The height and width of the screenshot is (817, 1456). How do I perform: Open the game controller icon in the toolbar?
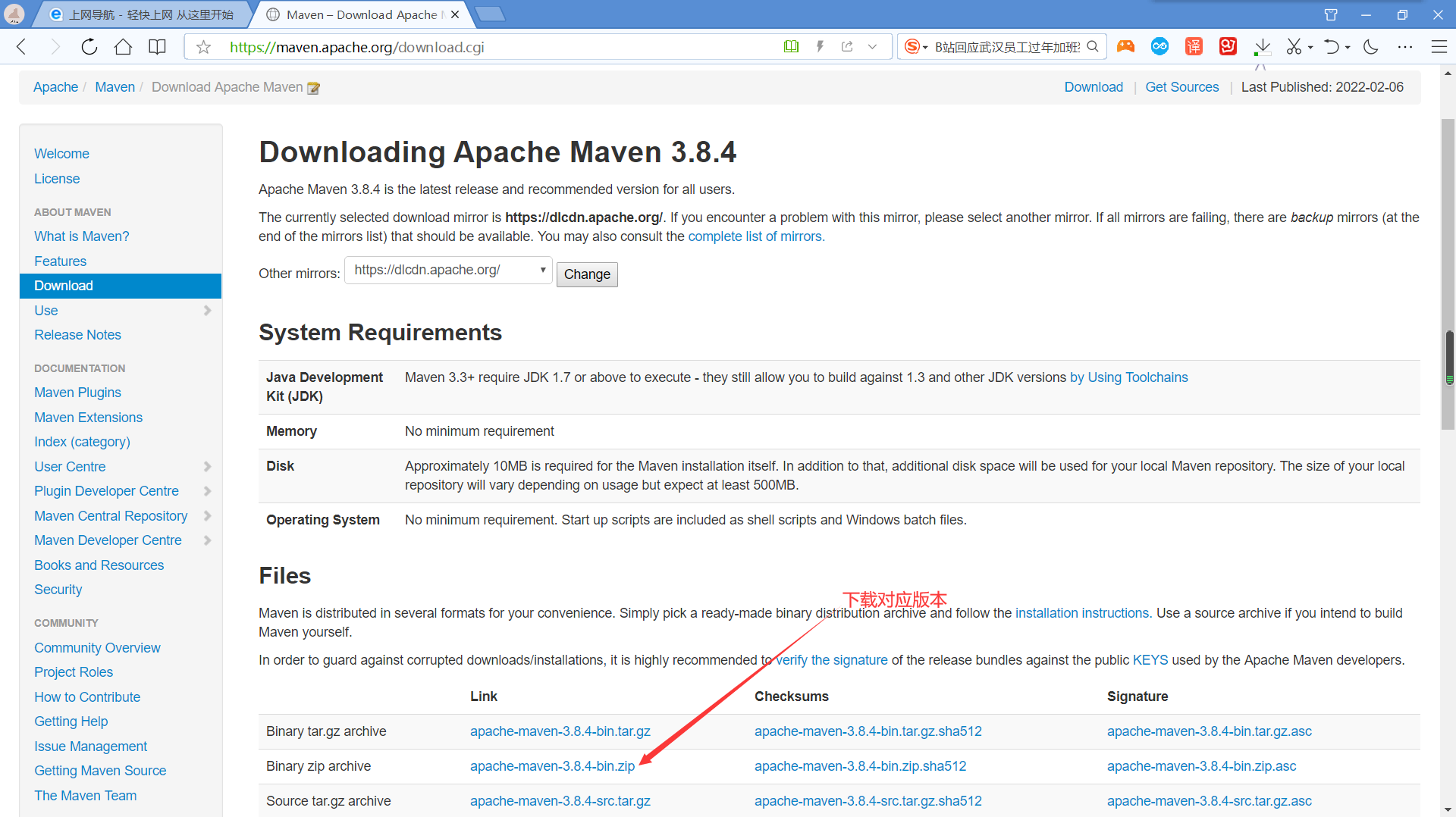[1125, 47]
